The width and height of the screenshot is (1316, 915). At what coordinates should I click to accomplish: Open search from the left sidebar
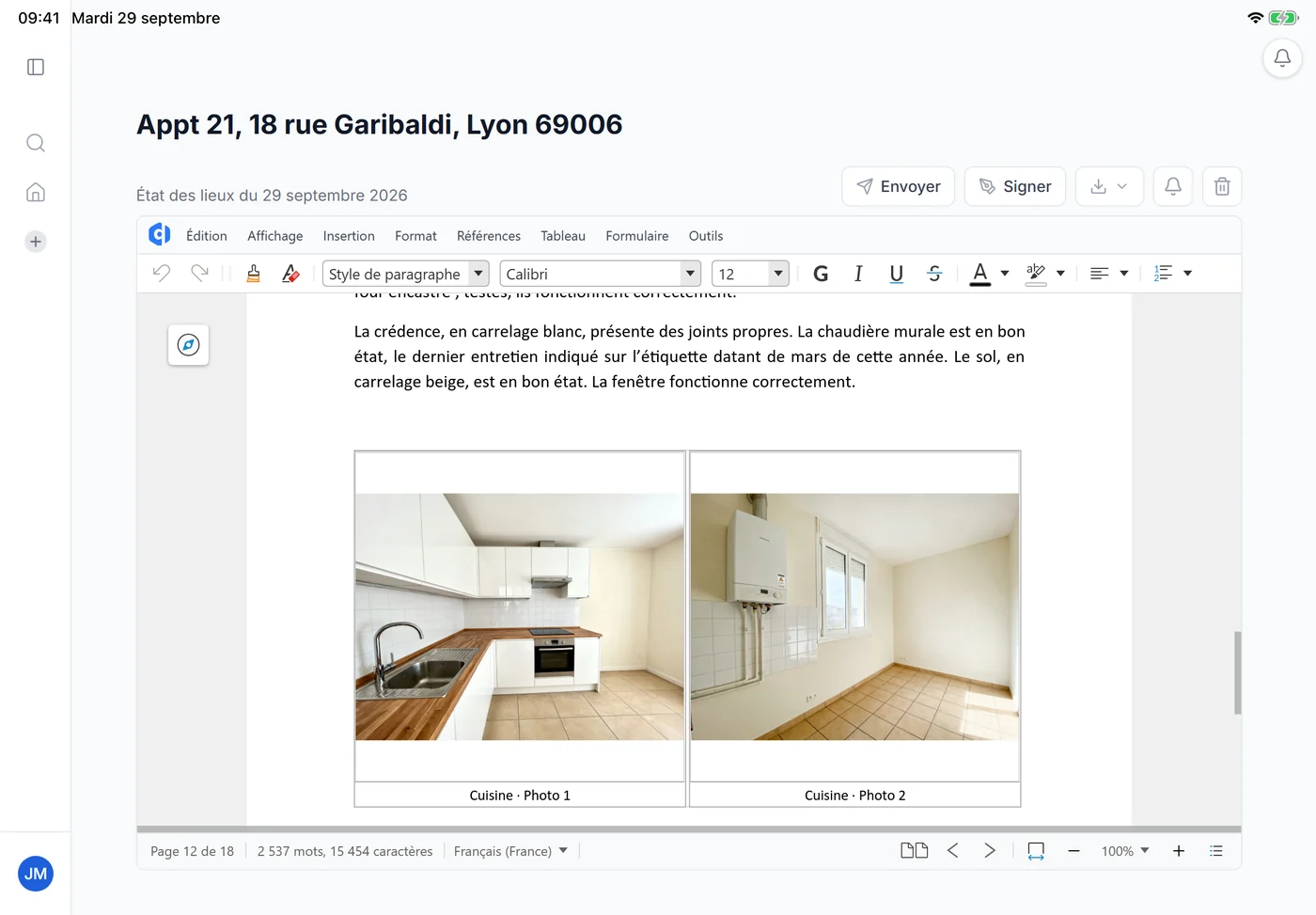[x=36, y=143]
